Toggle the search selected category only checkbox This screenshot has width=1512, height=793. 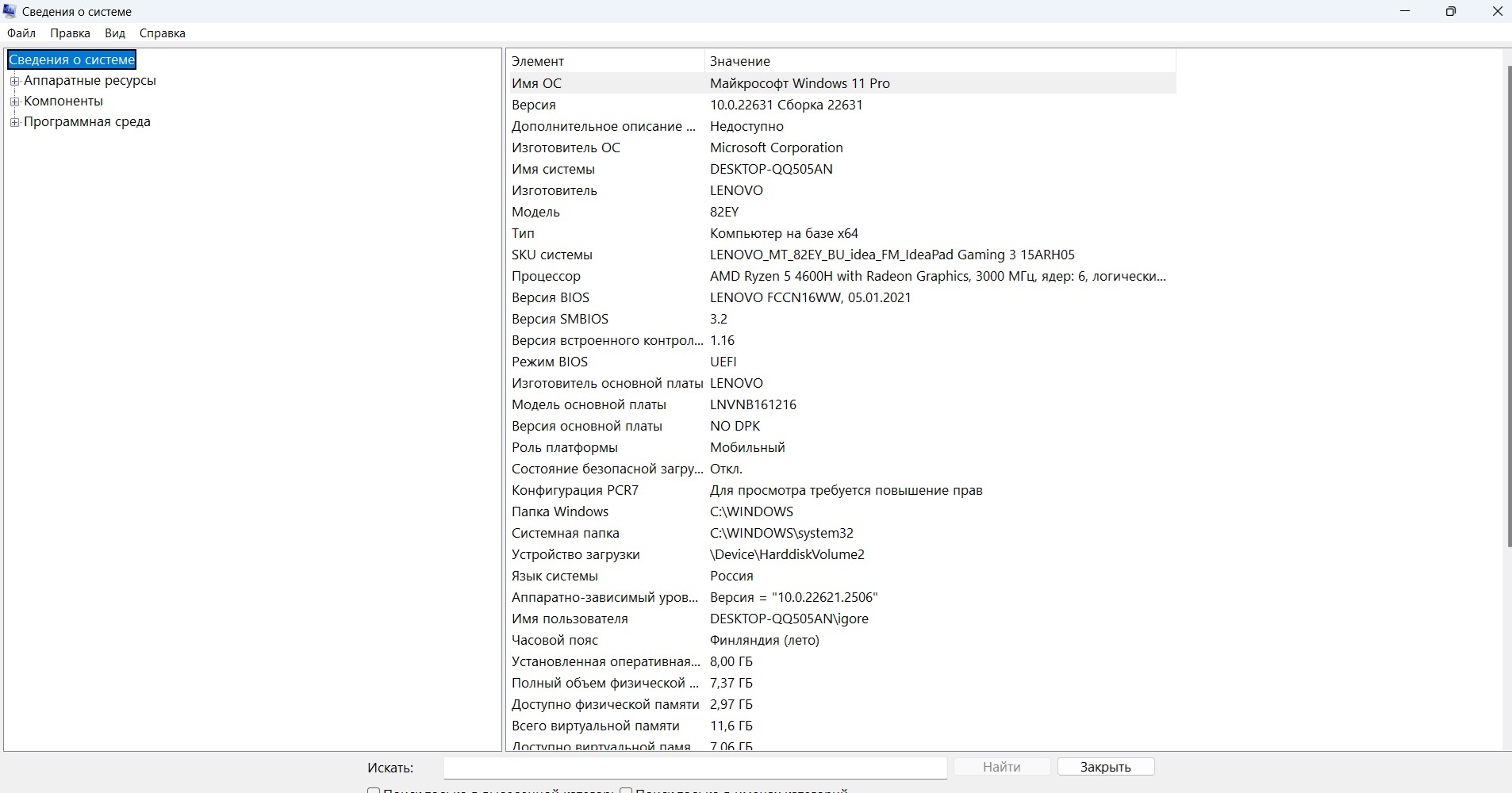pos(374,790)
